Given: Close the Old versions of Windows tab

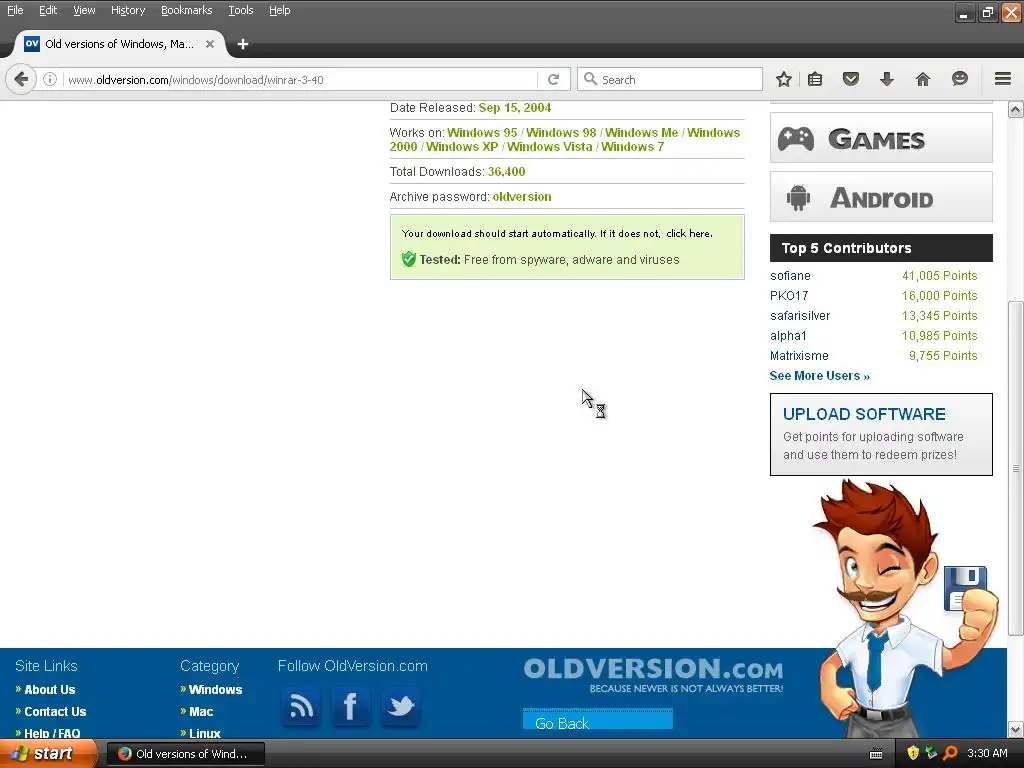Looking at the screenshot, I should pos(210,44).
